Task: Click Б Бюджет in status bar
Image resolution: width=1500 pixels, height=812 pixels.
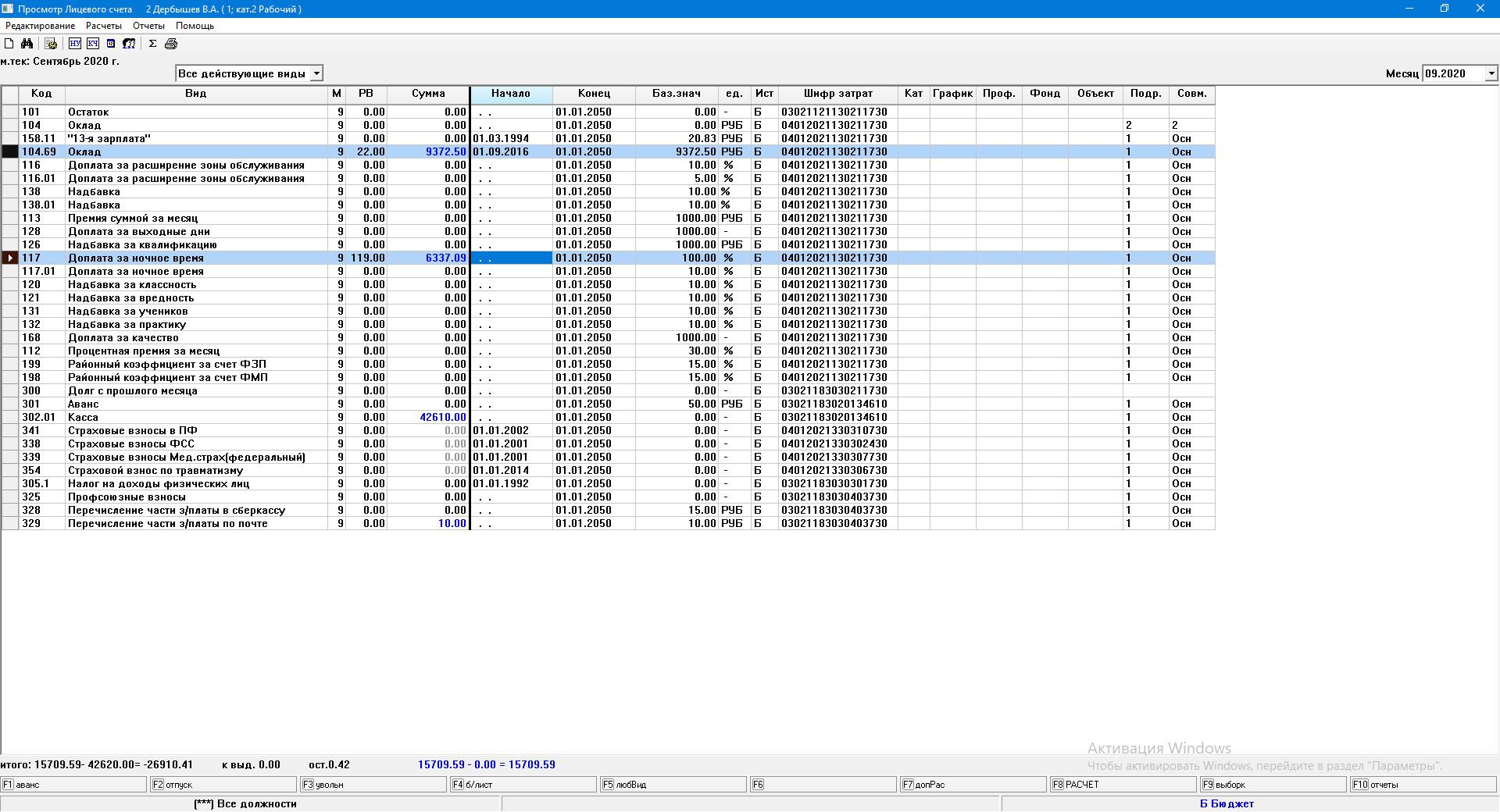Action: coord(1227,803)
